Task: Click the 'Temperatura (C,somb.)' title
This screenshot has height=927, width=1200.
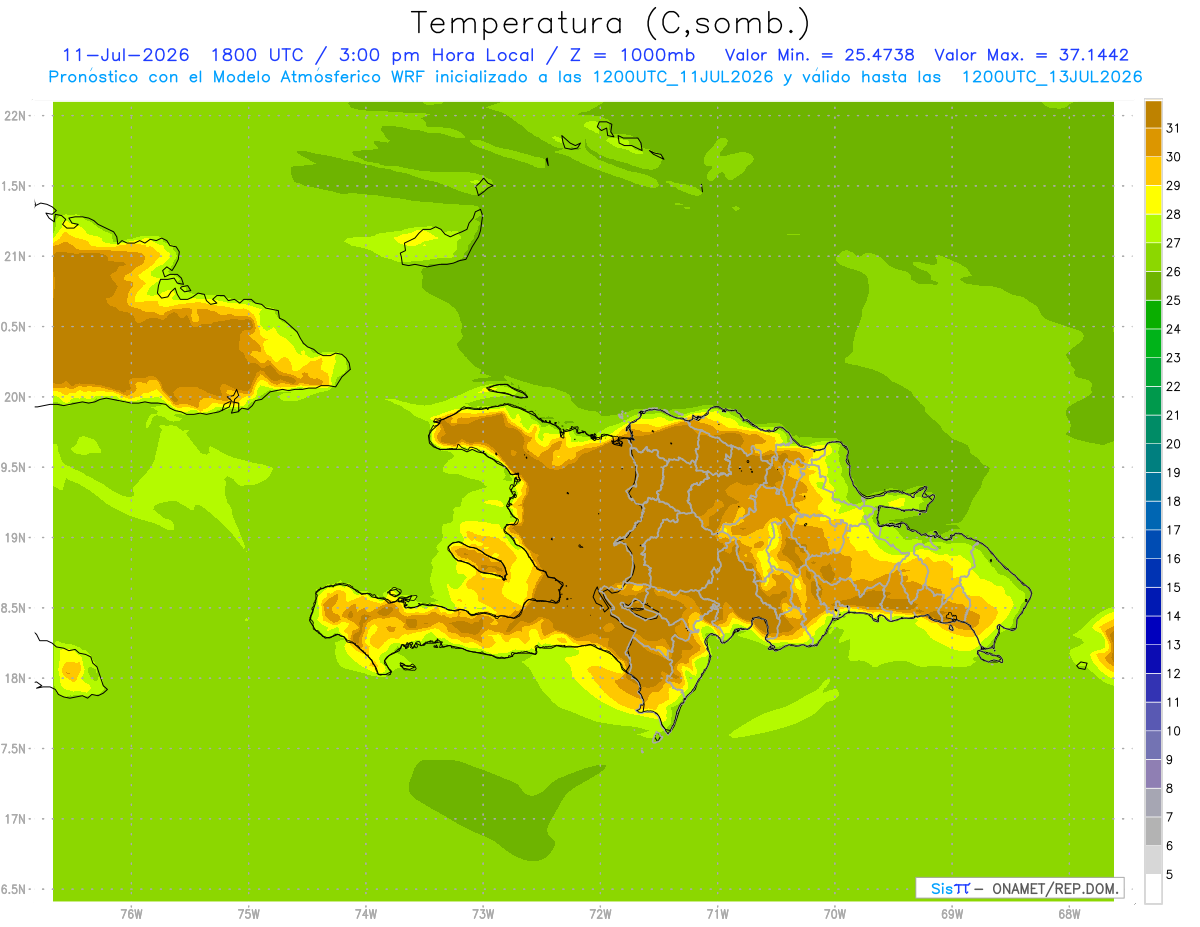Action: pos(609,23)
